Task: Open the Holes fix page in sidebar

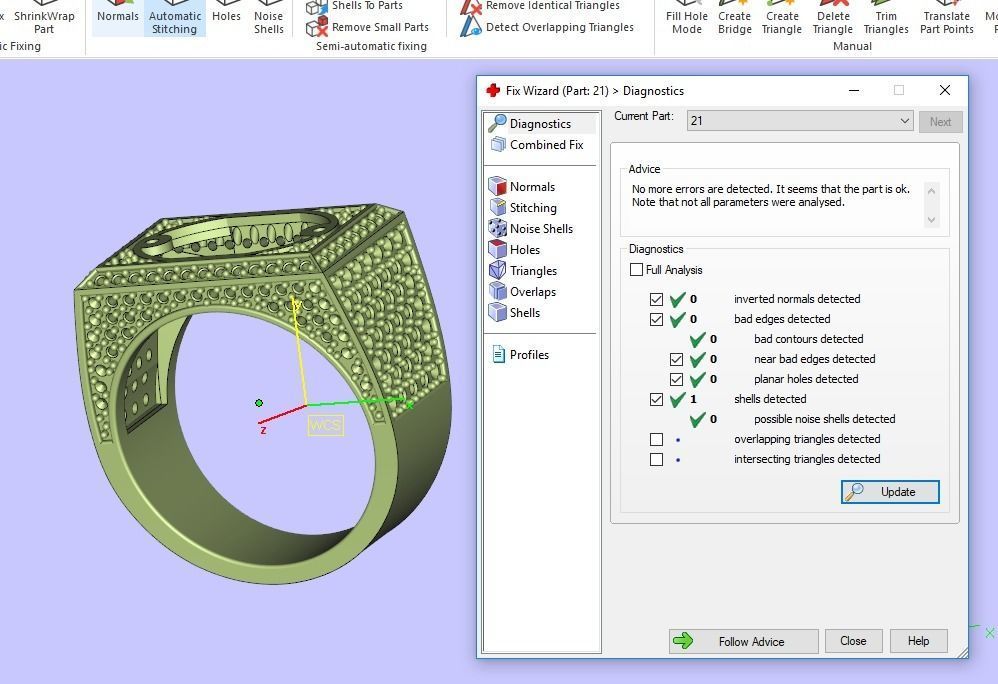Action: tap(514, 249)
